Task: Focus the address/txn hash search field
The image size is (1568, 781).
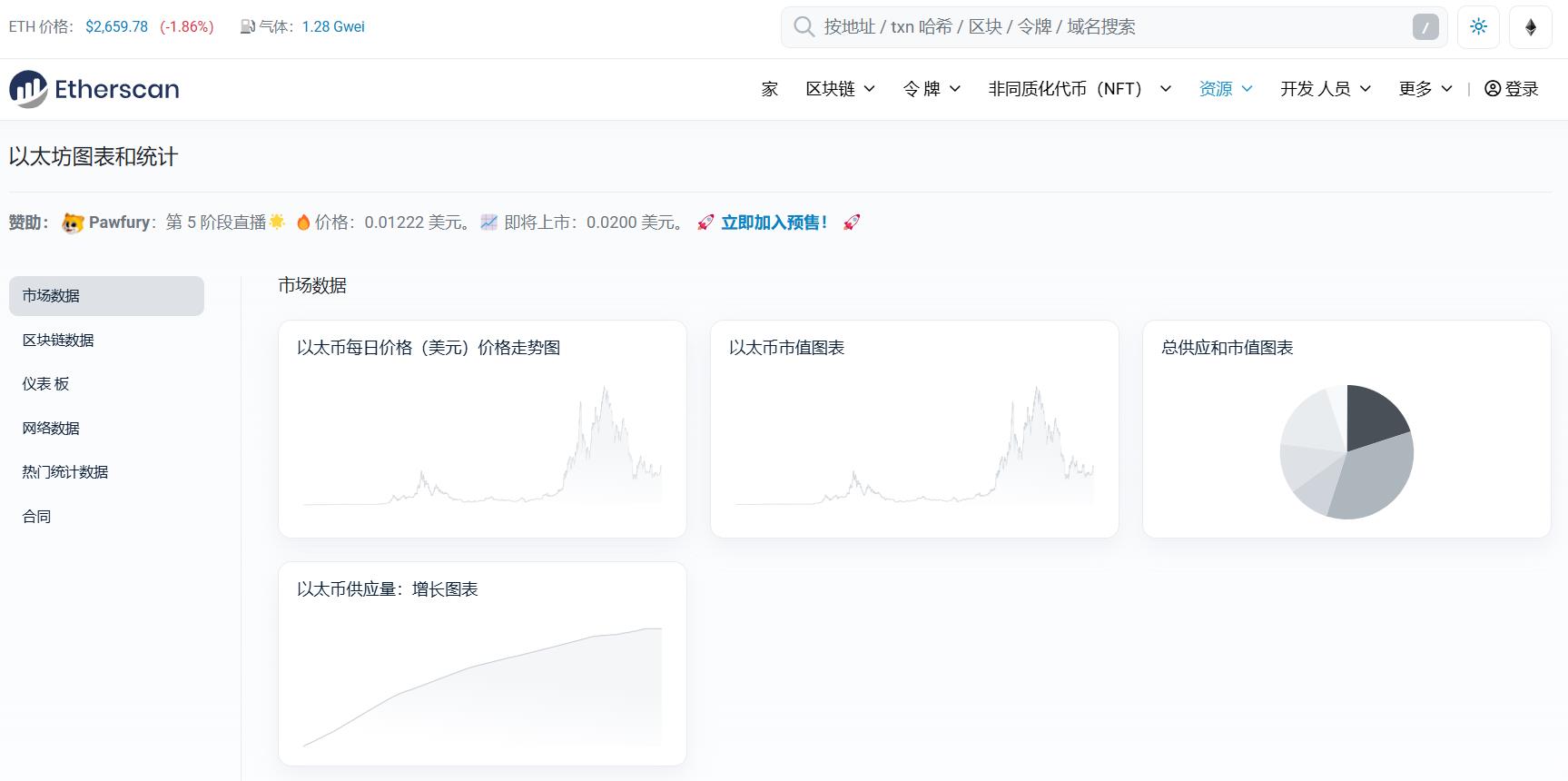Action: pos(1114,27)
